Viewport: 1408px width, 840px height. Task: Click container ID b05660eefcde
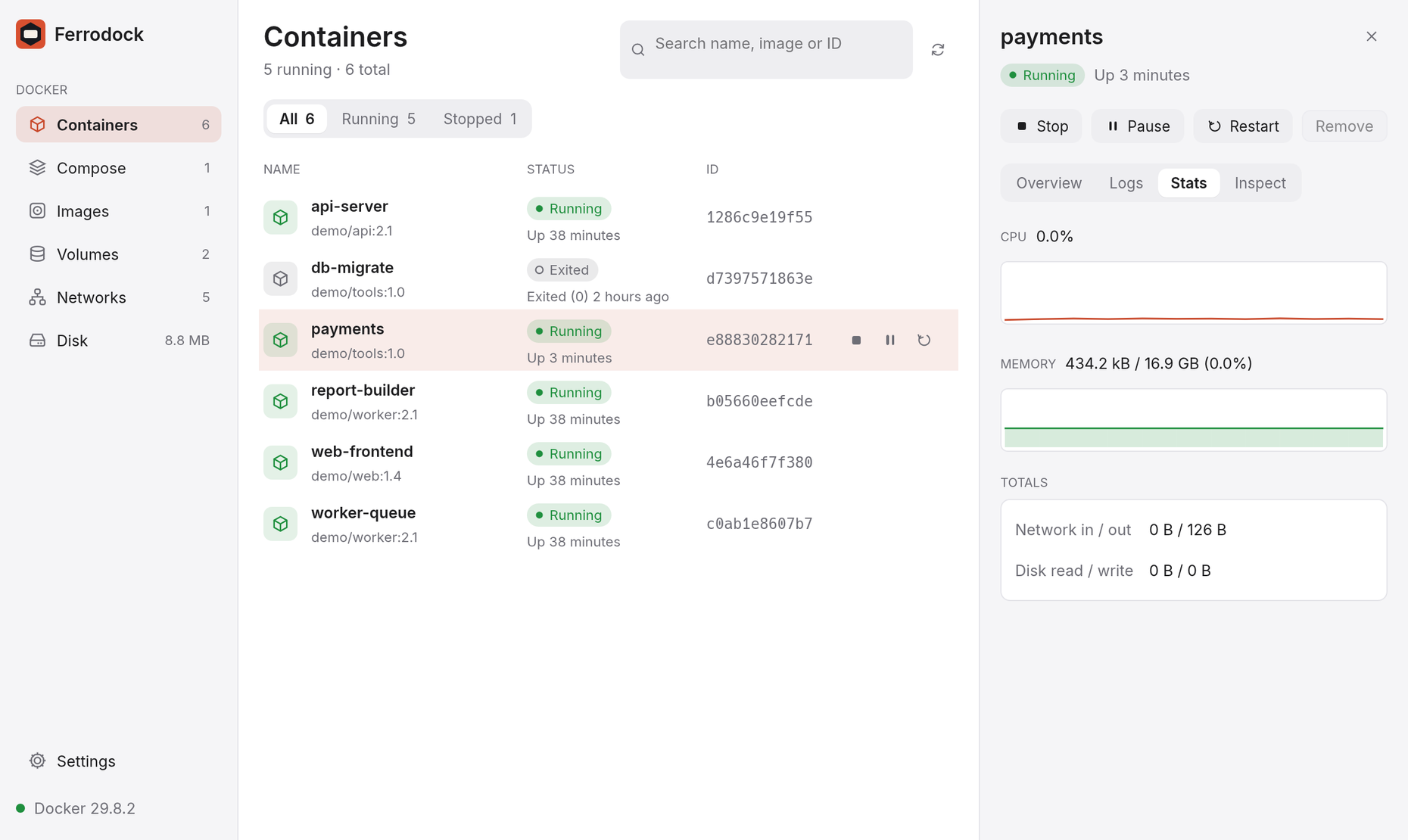coord(759,401)
